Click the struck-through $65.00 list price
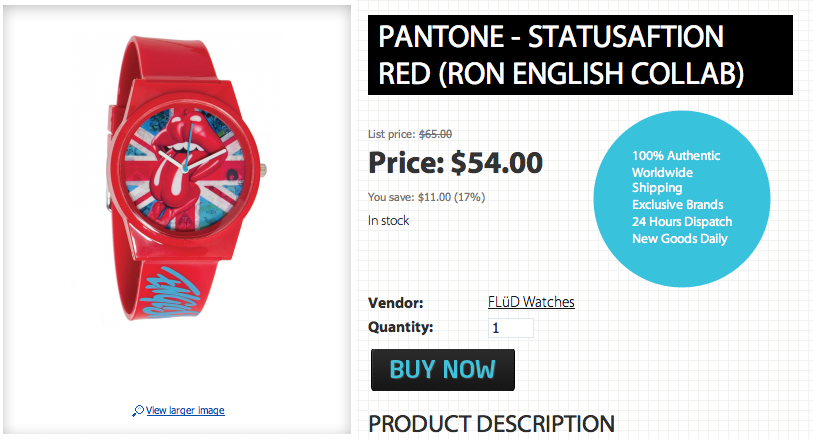 435,134
